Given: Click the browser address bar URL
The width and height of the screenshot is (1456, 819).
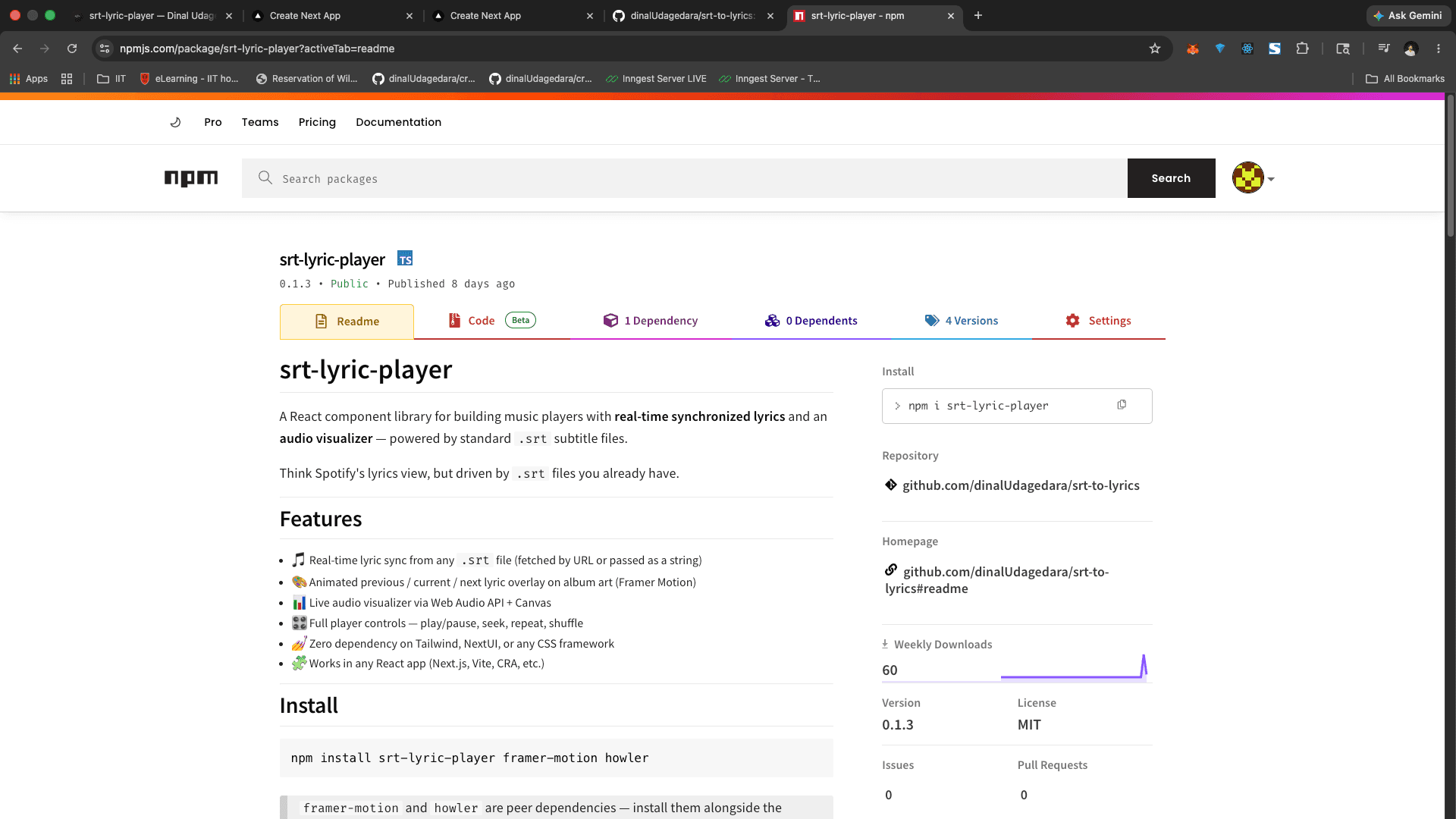Looking at the screenshot, I should click(x=257, y=49).
